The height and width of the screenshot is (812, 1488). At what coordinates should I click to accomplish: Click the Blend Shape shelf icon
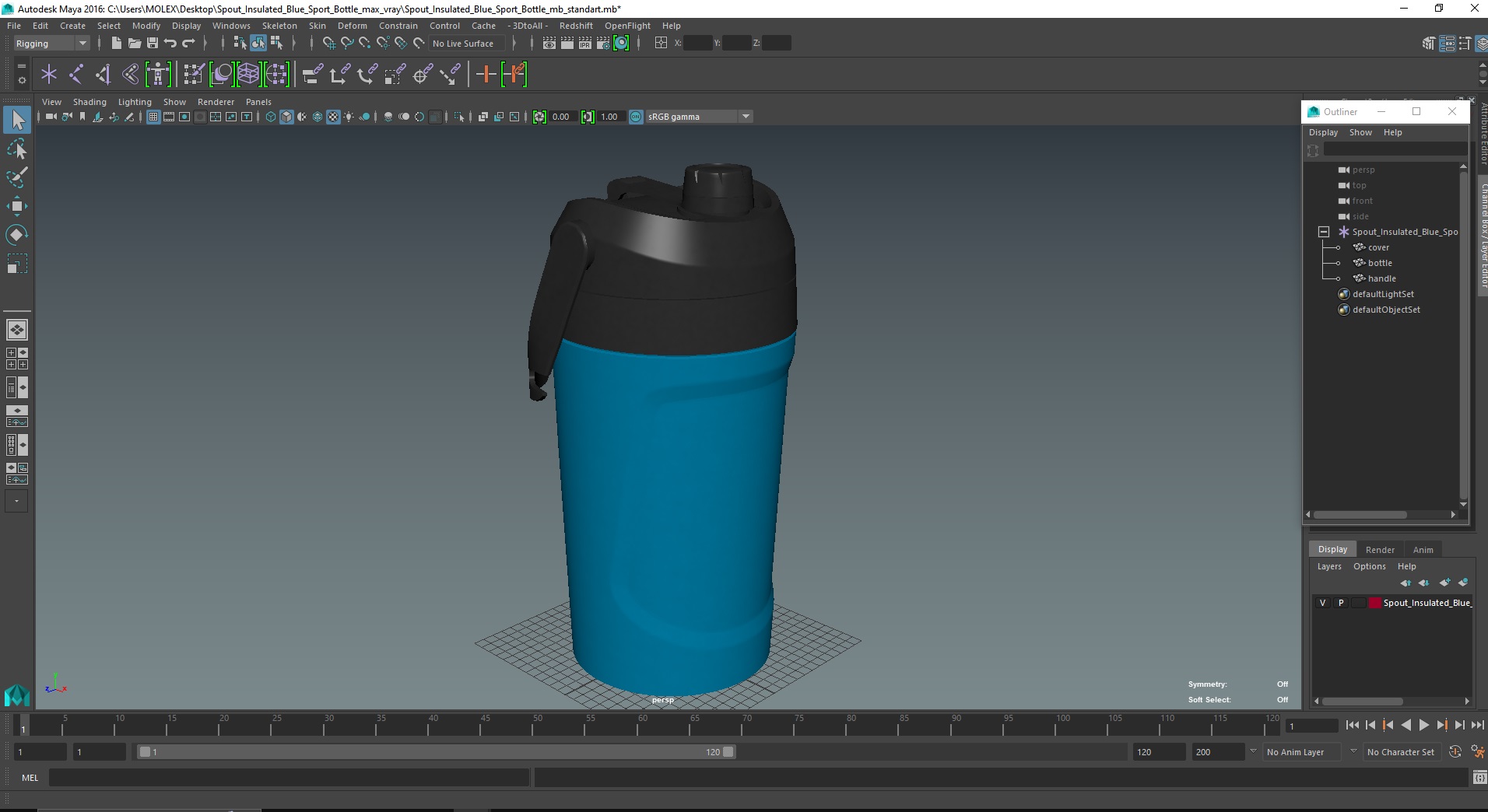click(222, 75)
